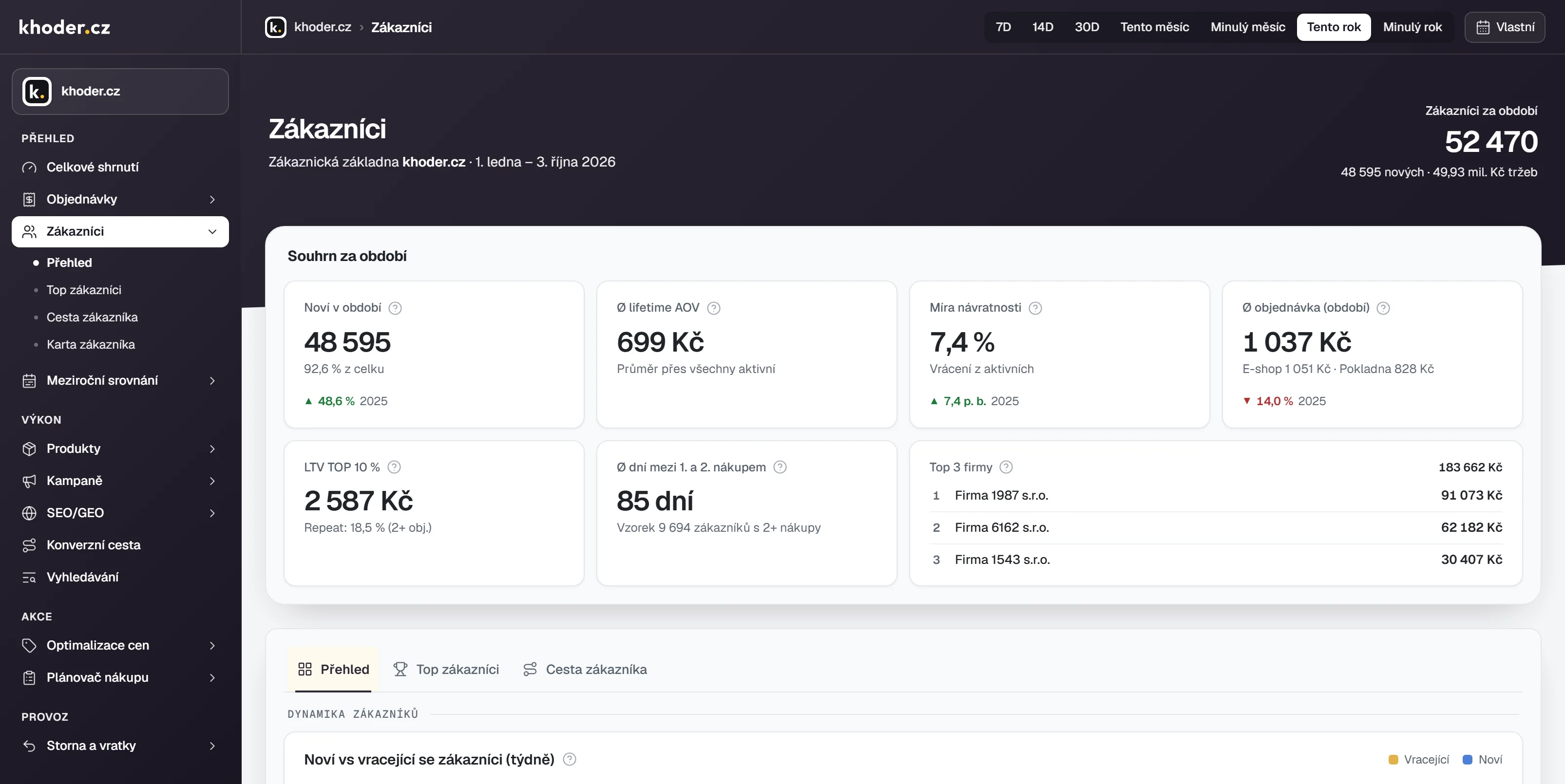Image resolution: width=1565 pixels, height=784 pixels.
Task: Click the help icon next to Noví v období
Action: tap(395, 308)
